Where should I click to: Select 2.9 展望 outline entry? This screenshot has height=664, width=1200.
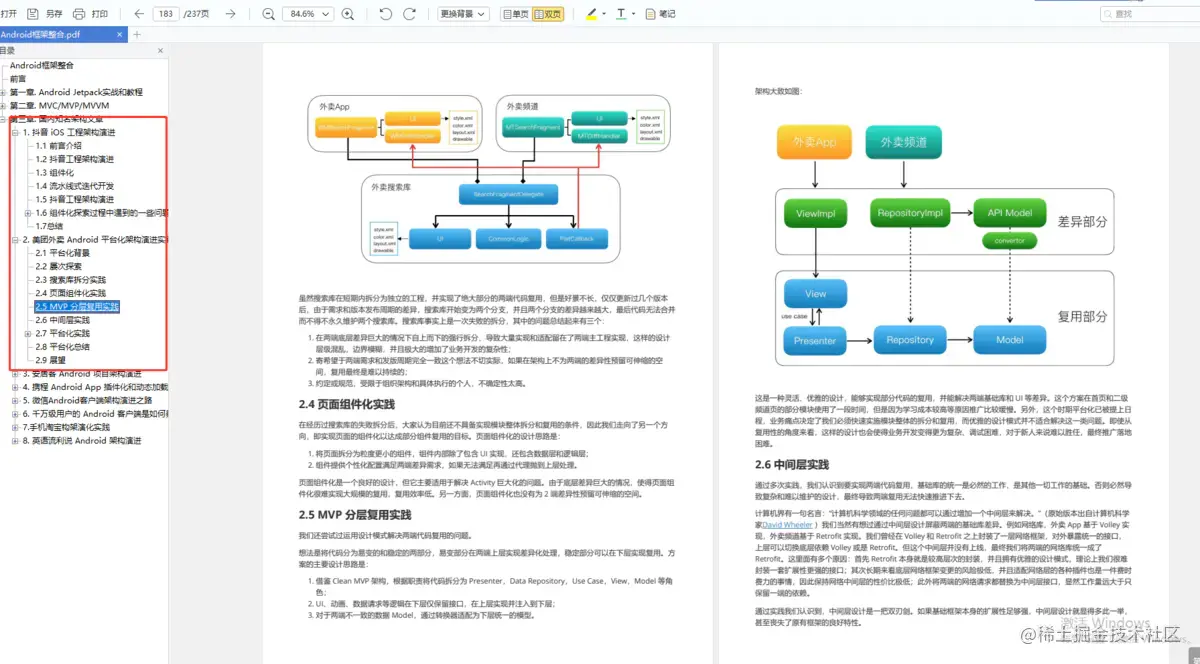click(x=49, y=360)
